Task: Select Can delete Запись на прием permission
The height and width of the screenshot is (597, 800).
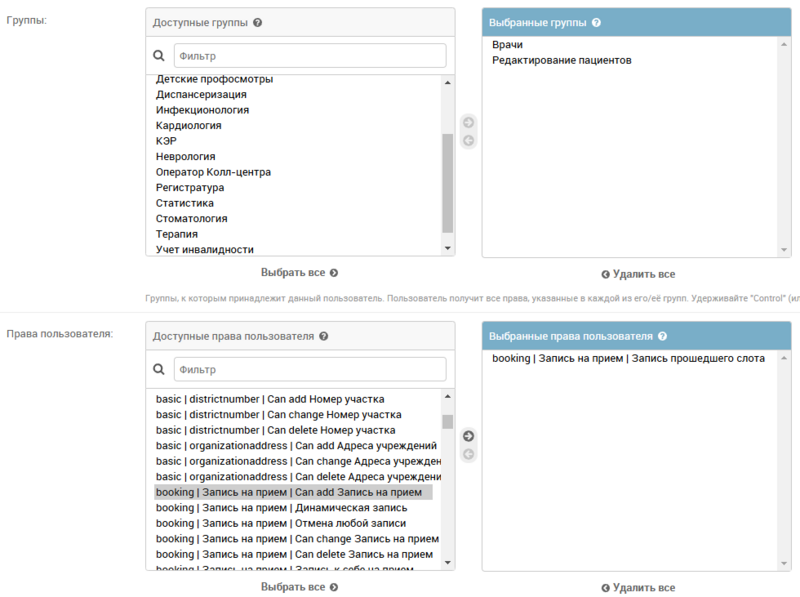Action: [x=294, y=554]
